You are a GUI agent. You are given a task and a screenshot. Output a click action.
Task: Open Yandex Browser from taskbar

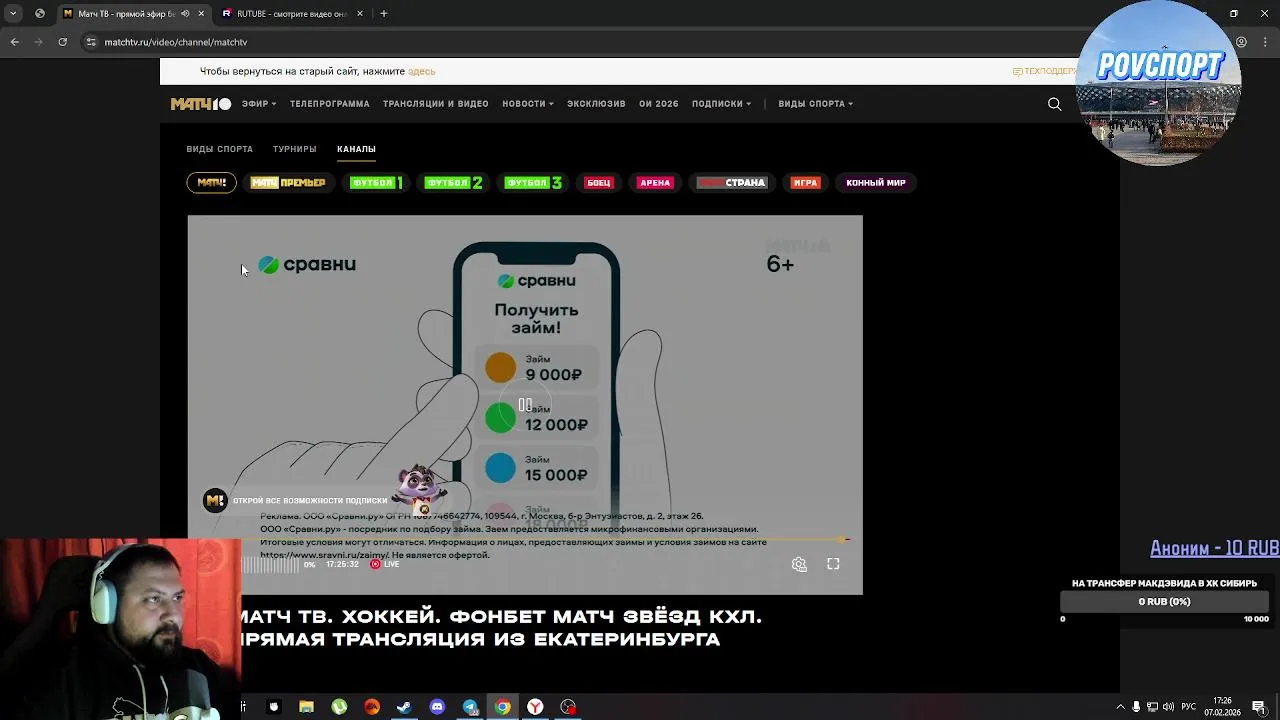click(535, 707)
